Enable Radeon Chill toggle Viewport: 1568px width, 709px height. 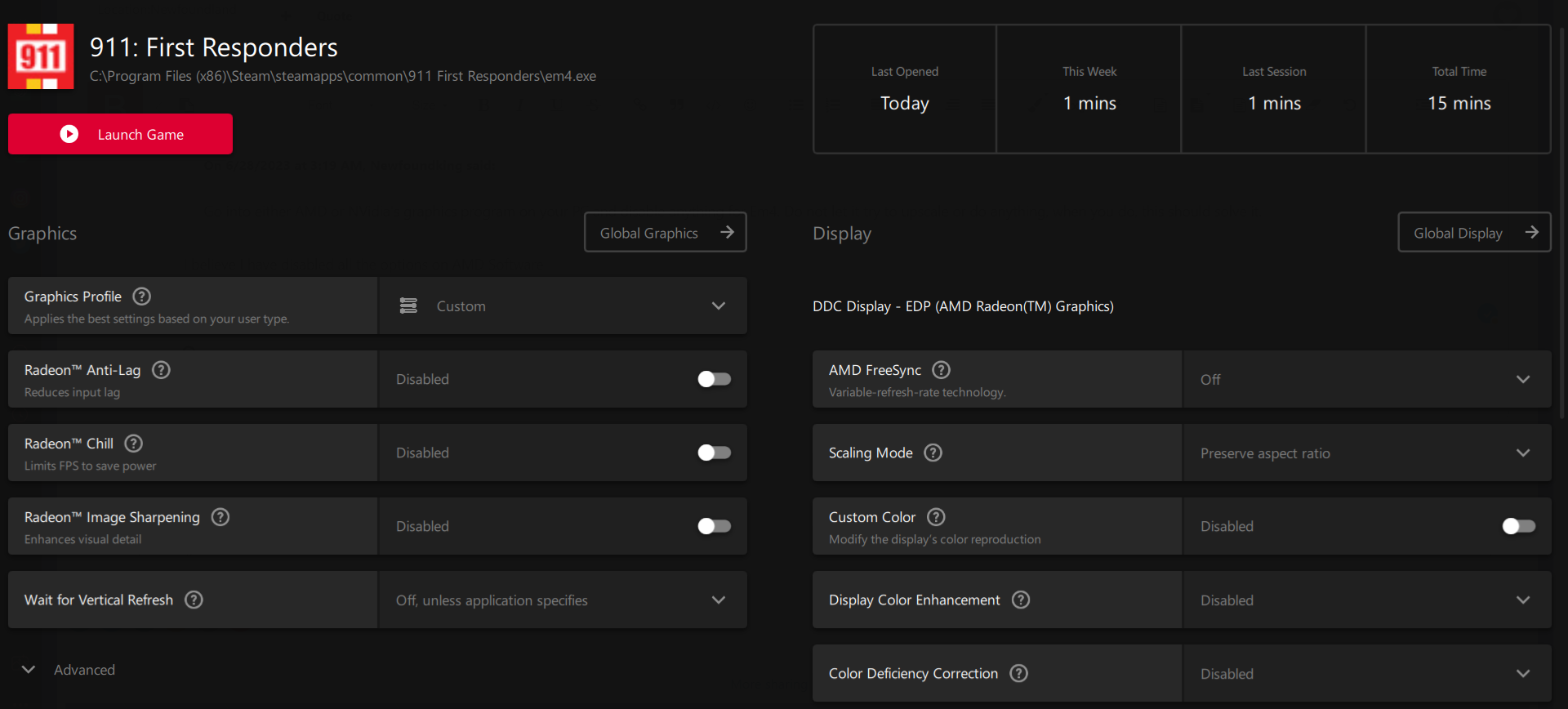(715, 453)
